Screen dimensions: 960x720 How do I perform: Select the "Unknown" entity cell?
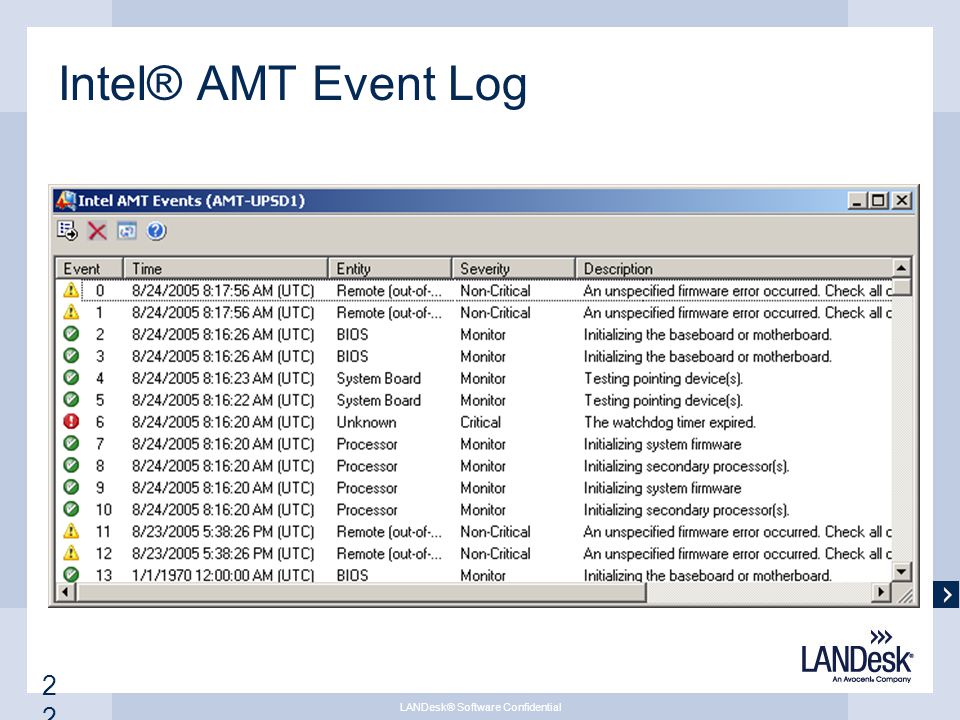[366, 422]
